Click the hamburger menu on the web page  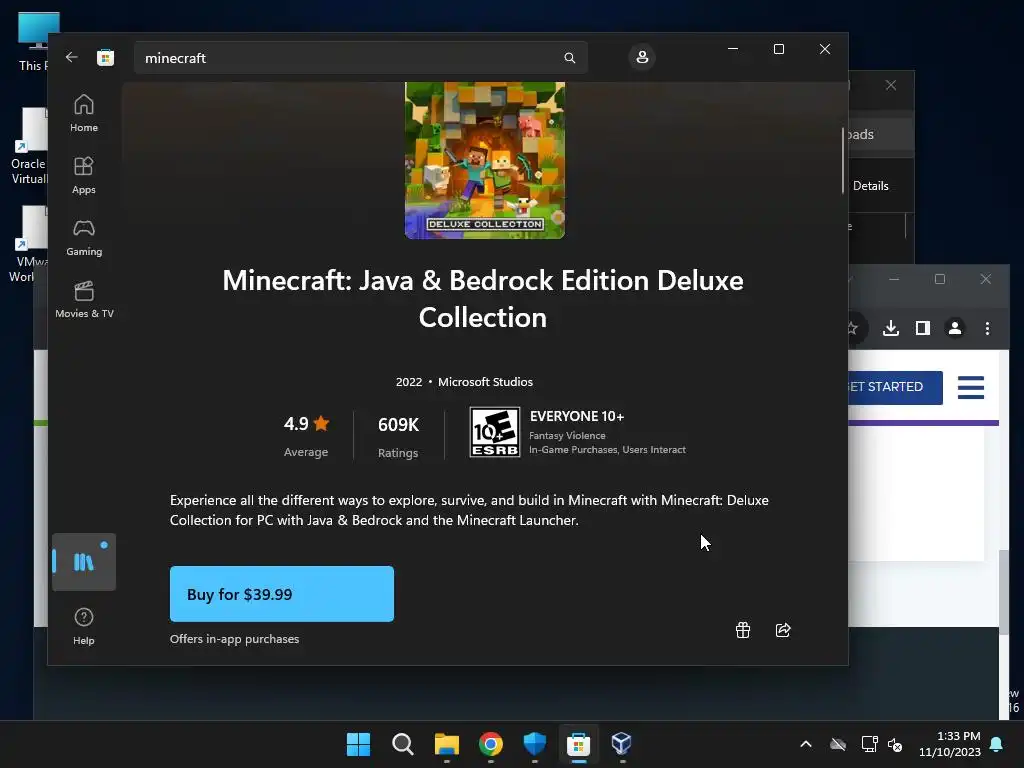point(970,387)
